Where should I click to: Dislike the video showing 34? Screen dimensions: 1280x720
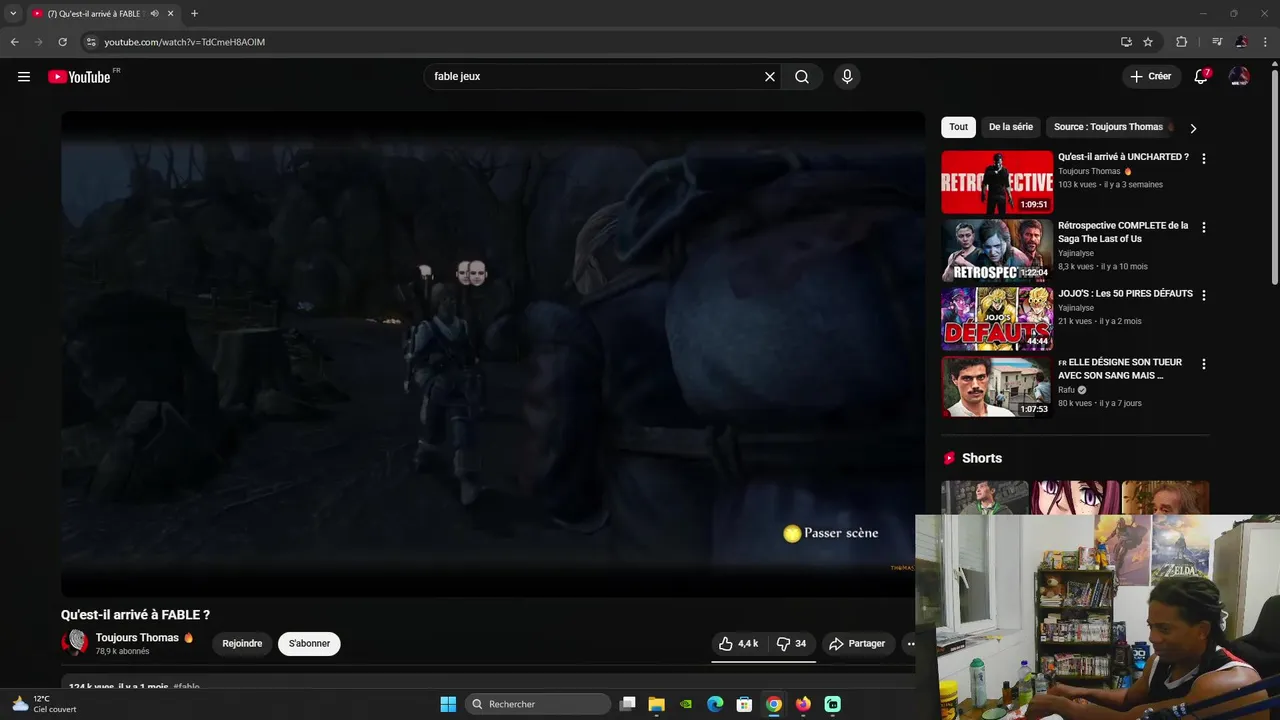(x=791, y=644)
